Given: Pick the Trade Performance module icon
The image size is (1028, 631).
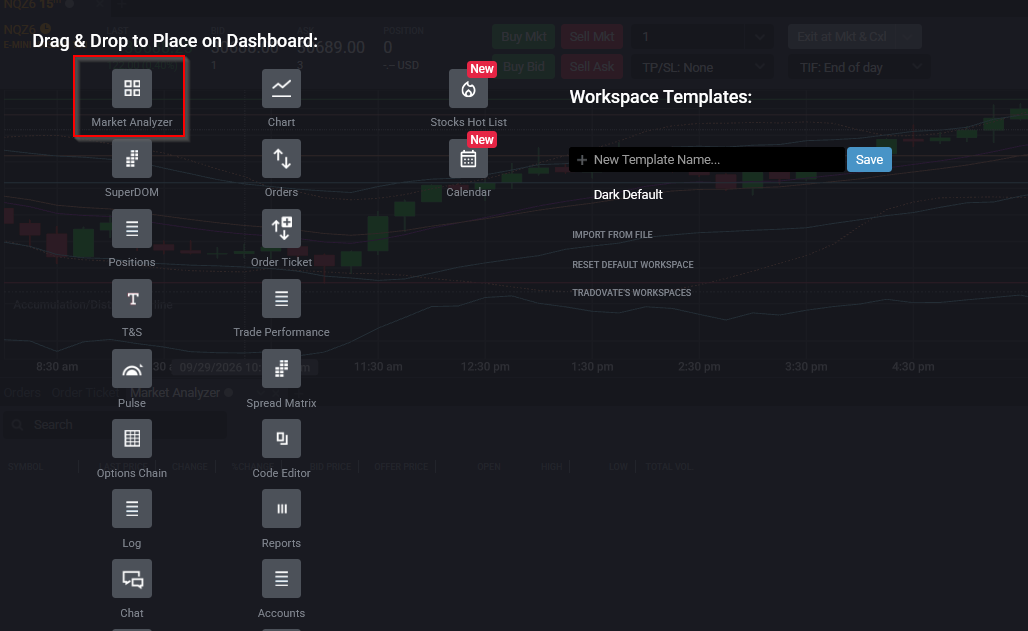Looking at the screenshot, I should pos(281,298).
